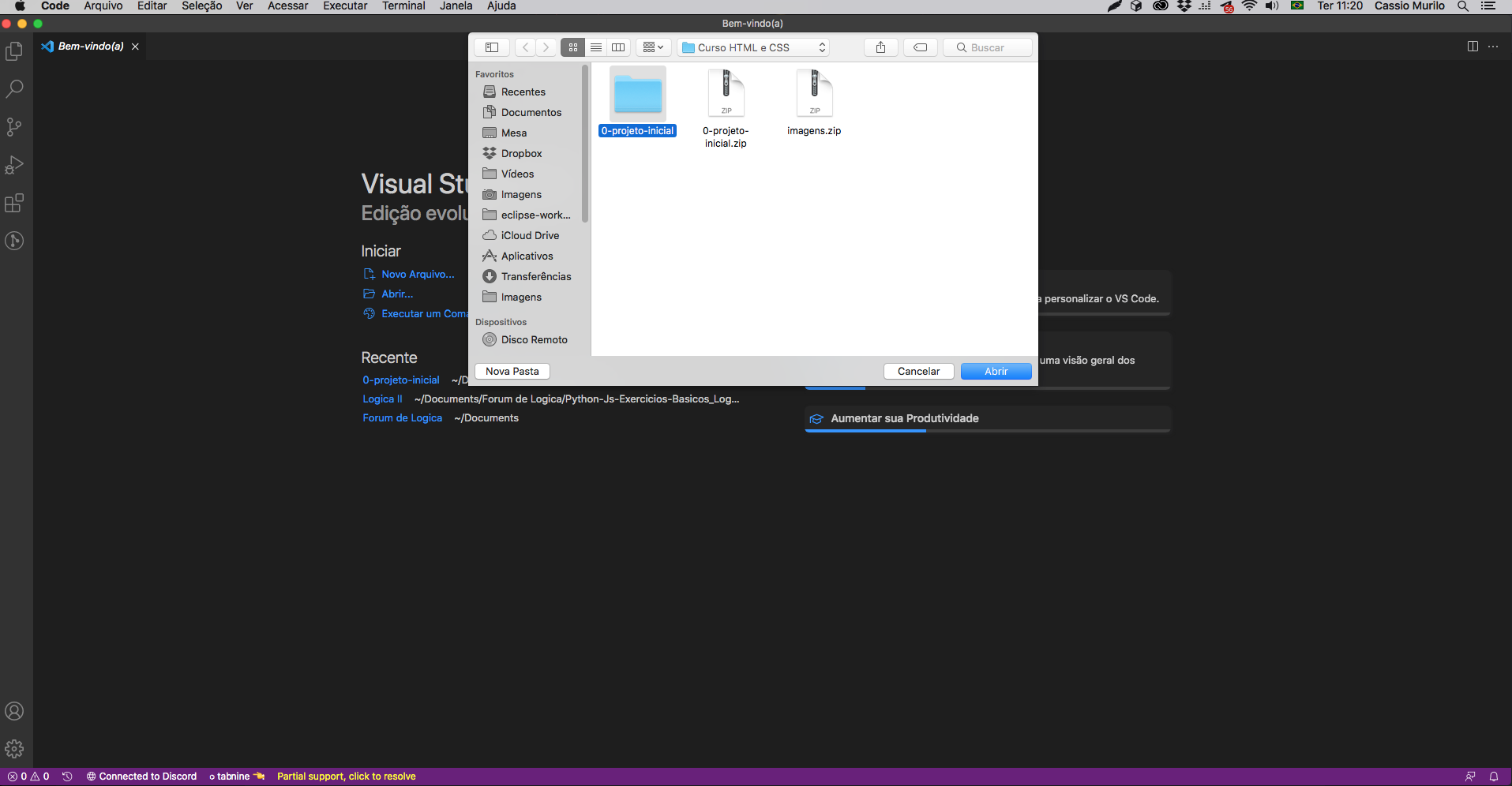Click the Abrir button in dialog
The height and width of the screenshot is (786, 1512).
click(x=996, y=371)
